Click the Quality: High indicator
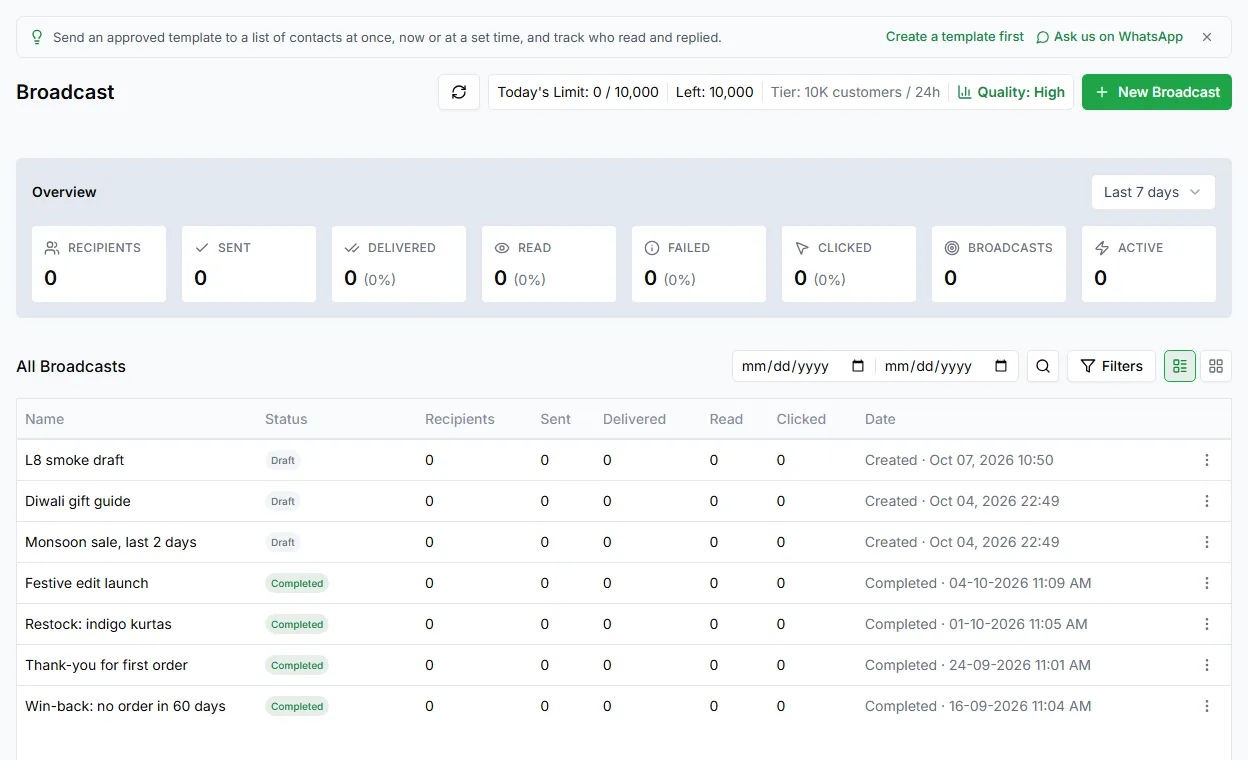 click(x=1011, y=92)
